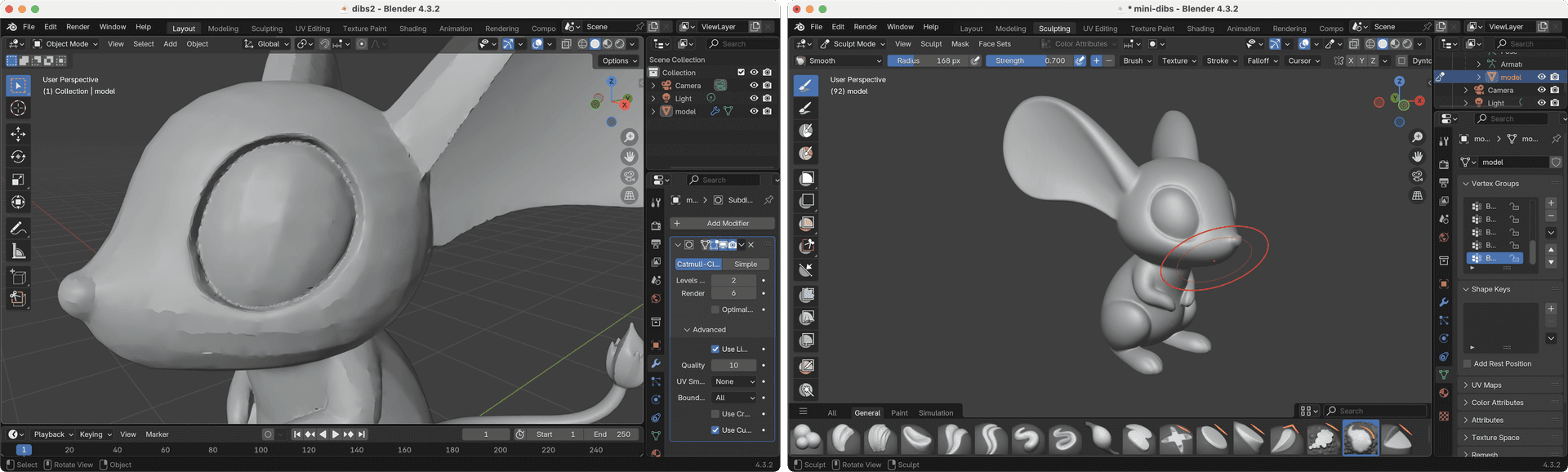The width and height of the screenshot is (1568, 472).
Task: Open the Options dropdown in dibs2 viewport
Action: pyautogui.click(x=619, y=61)
